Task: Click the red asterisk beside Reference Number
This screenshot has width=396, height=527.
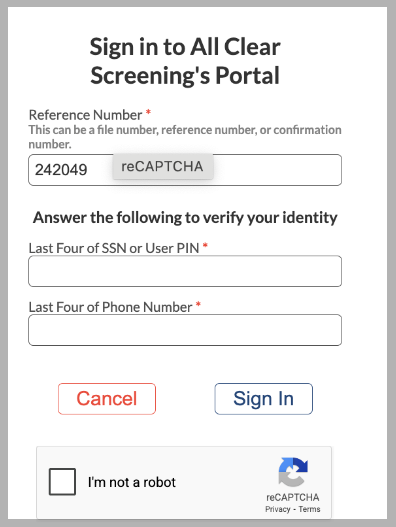Action: (148, 113)
